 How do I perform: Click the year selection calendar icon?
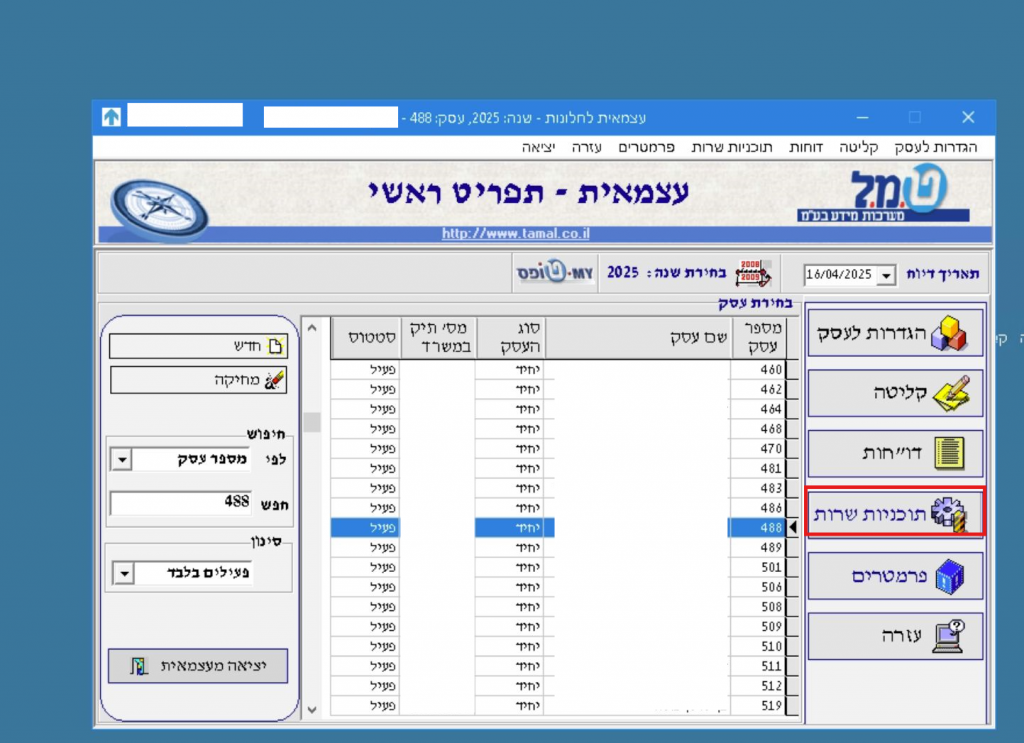(753, 273)
